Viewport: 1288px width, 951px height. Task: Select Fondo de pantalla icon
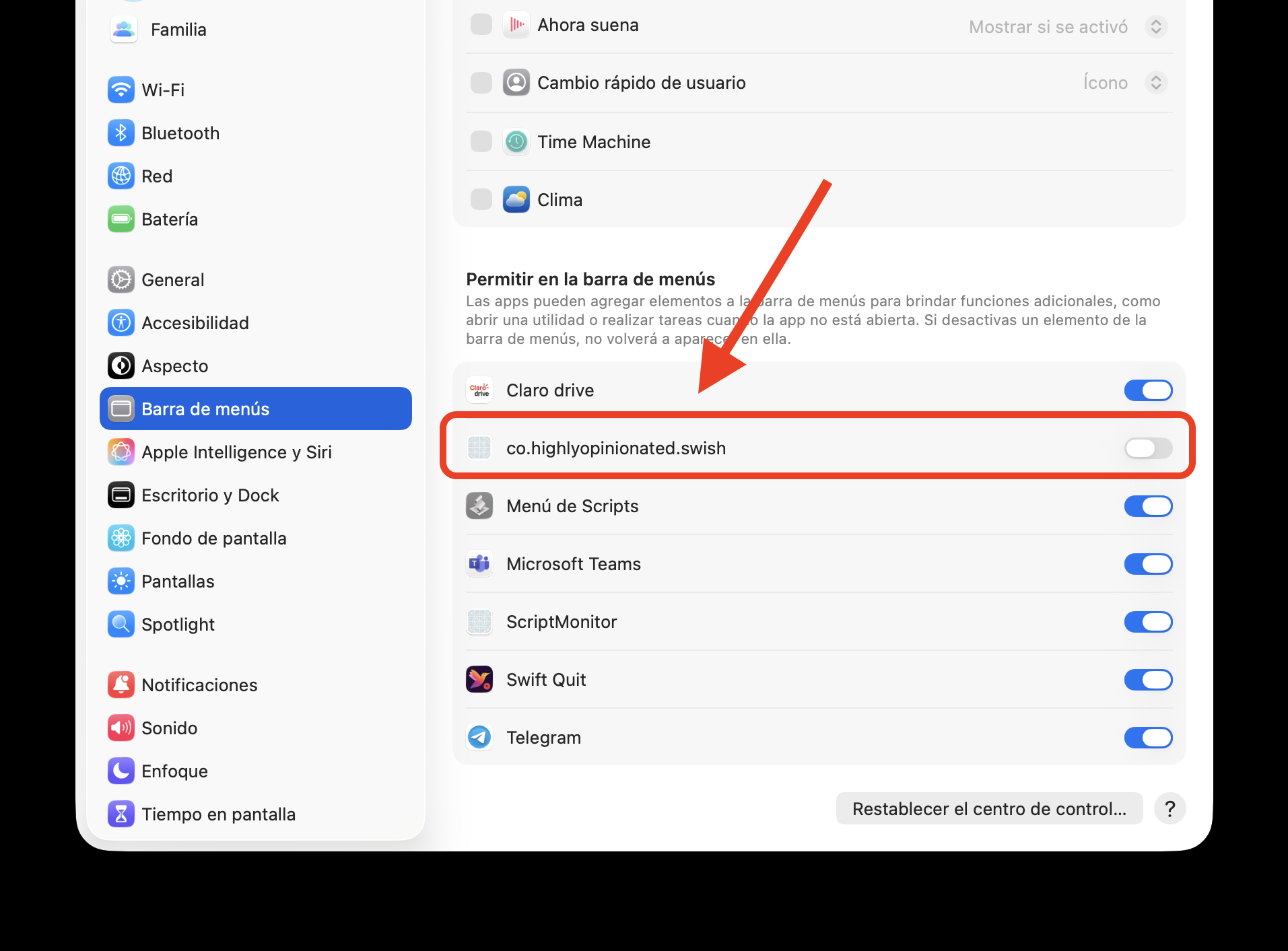coord(121,538)
